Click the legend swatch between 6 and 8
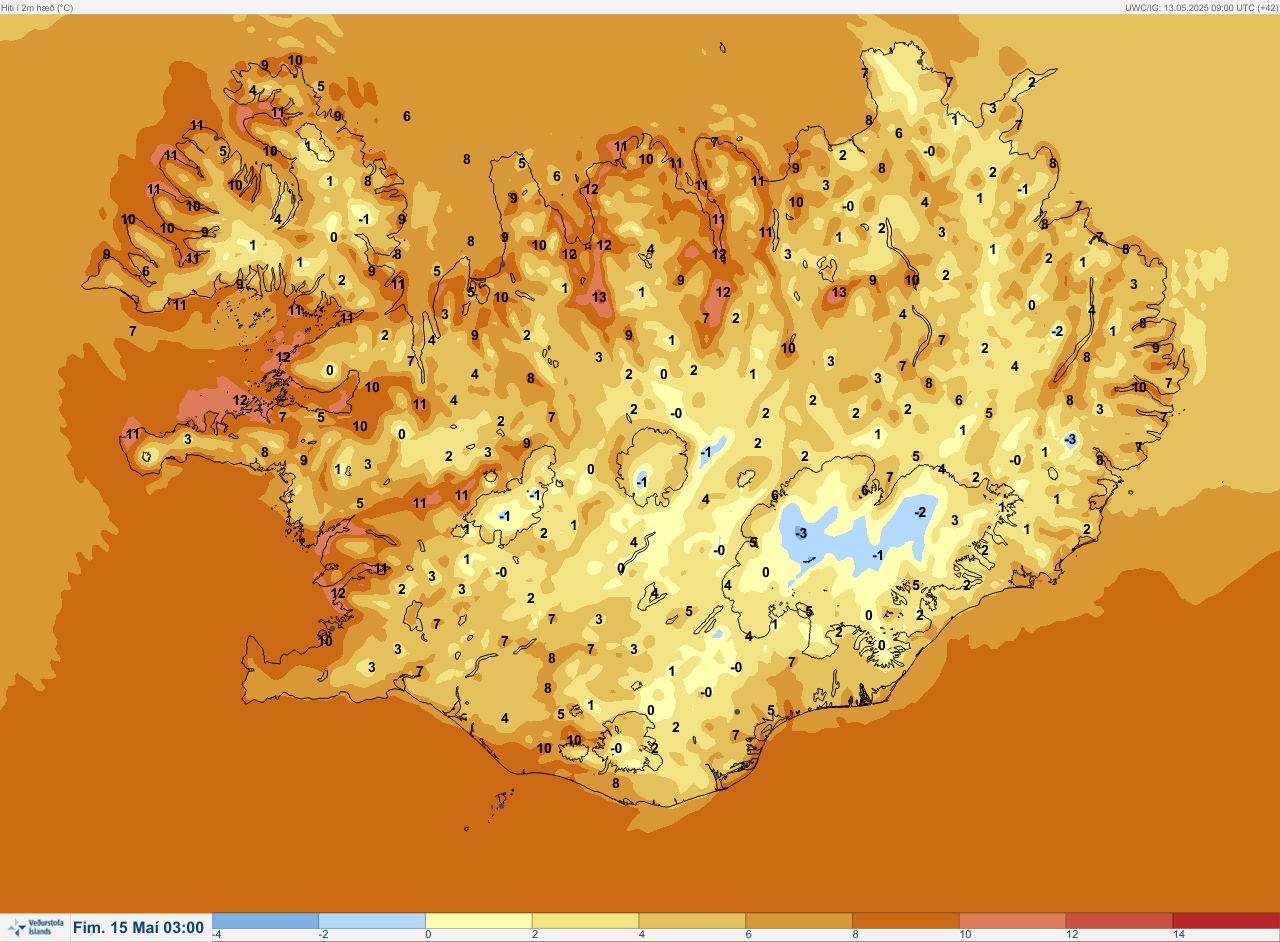1280x942 pixels. click(x=799, y=921)
